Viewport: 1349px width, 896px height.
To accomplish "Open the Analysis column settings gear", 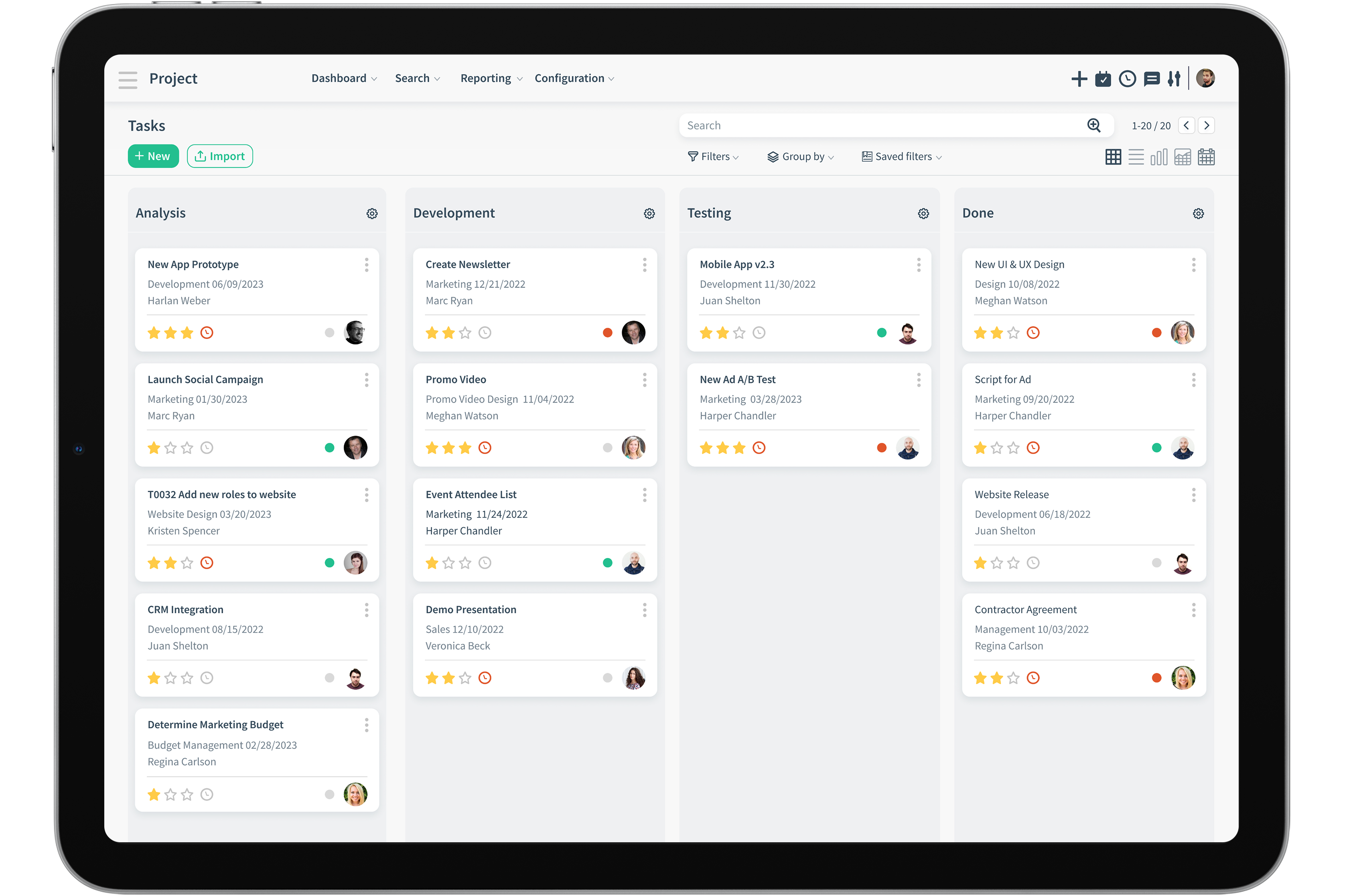I will coord(372,213).
